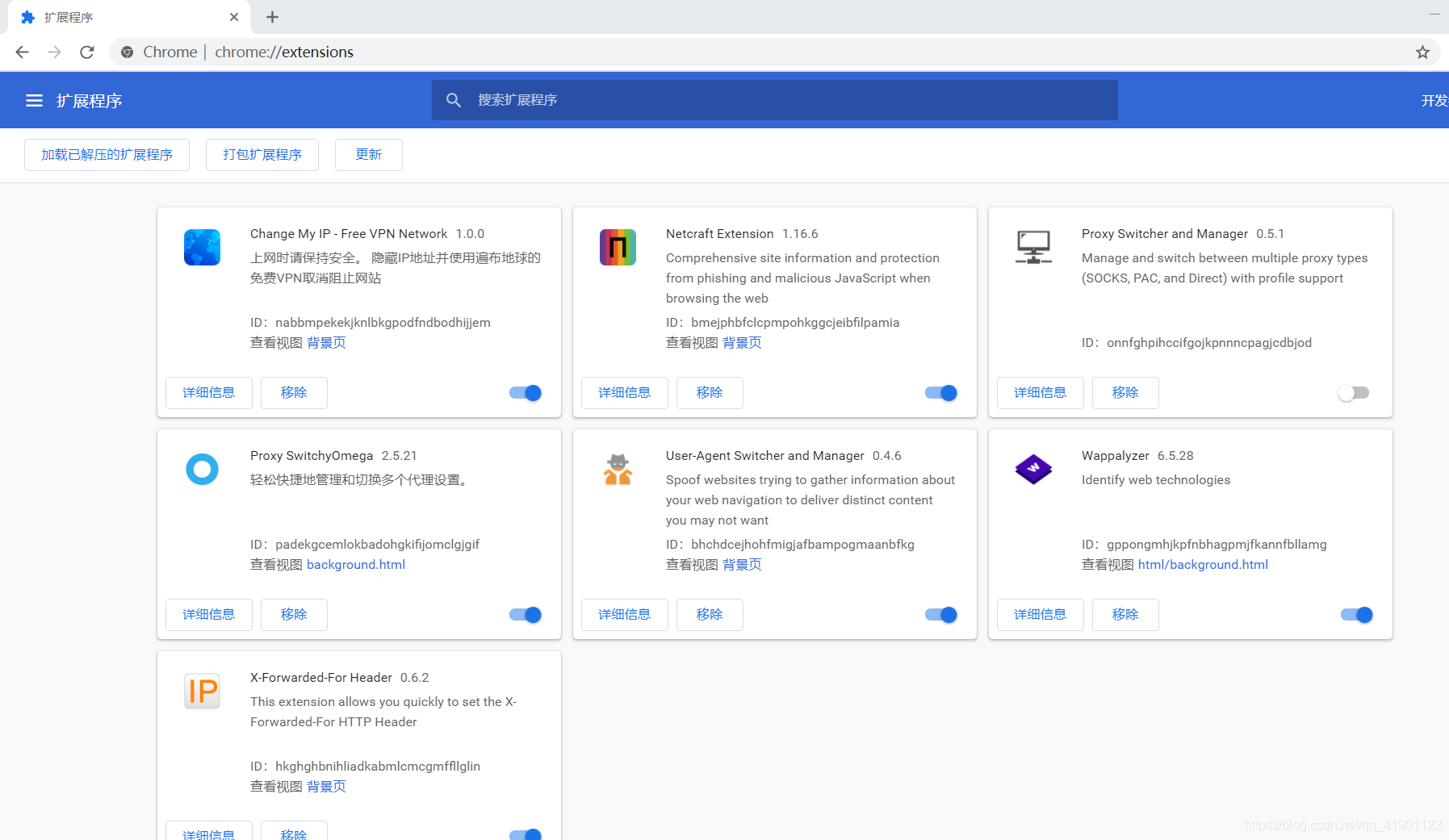The height and width of the screenshot is (840, 1449).
Task: Click the Proxy SwitchyOmega 2.5.21 title
Action: [333, 456]
